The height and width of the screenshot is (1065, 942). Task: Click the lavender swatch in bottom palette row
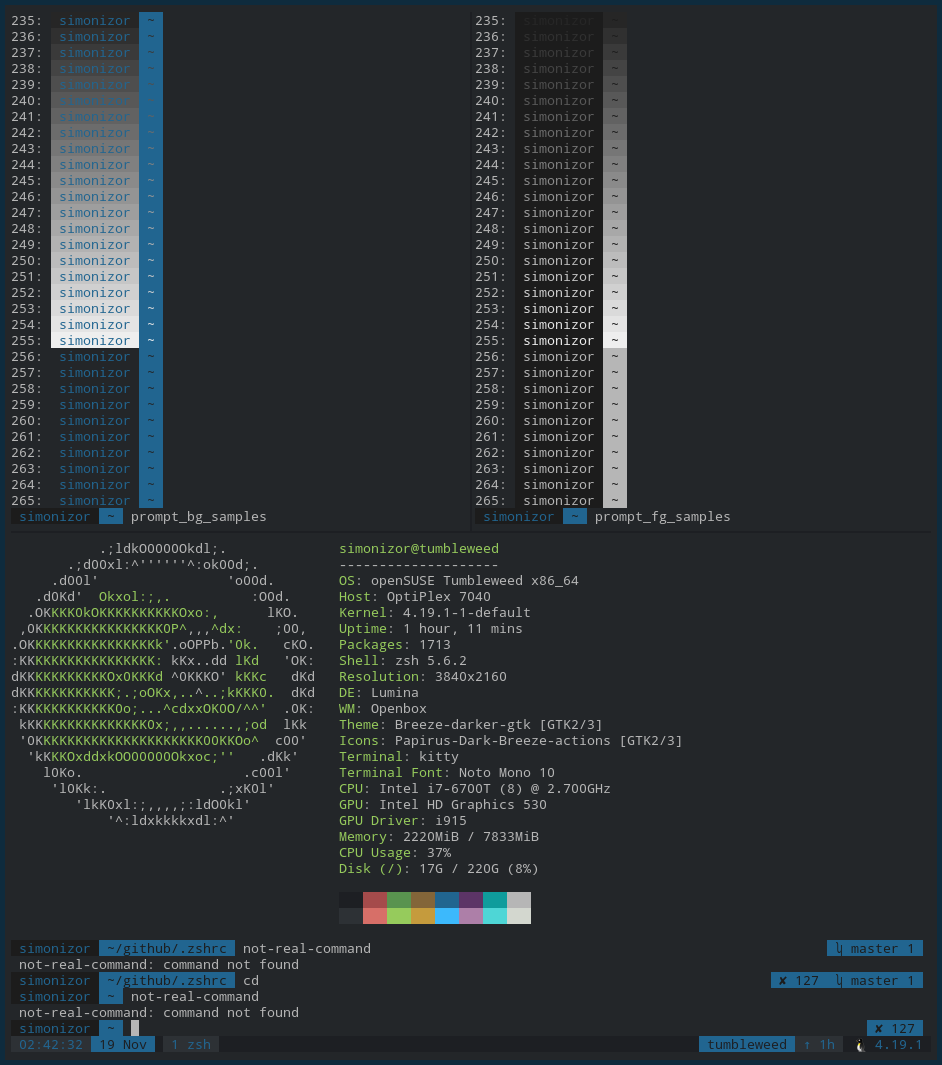pos(471,916)
